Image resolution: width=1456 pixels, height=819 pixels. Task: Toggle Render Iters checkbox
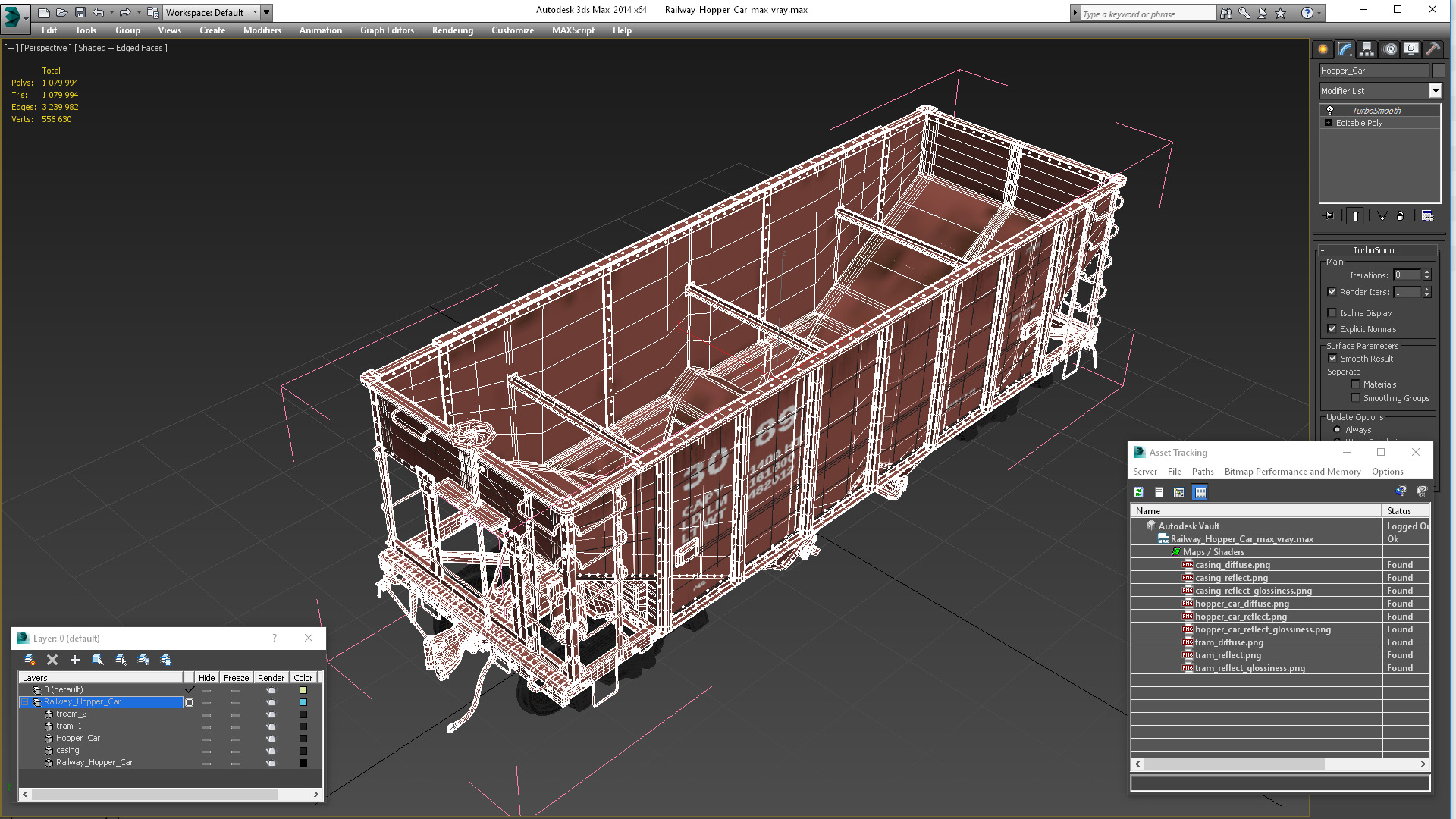coord(1332,292)
